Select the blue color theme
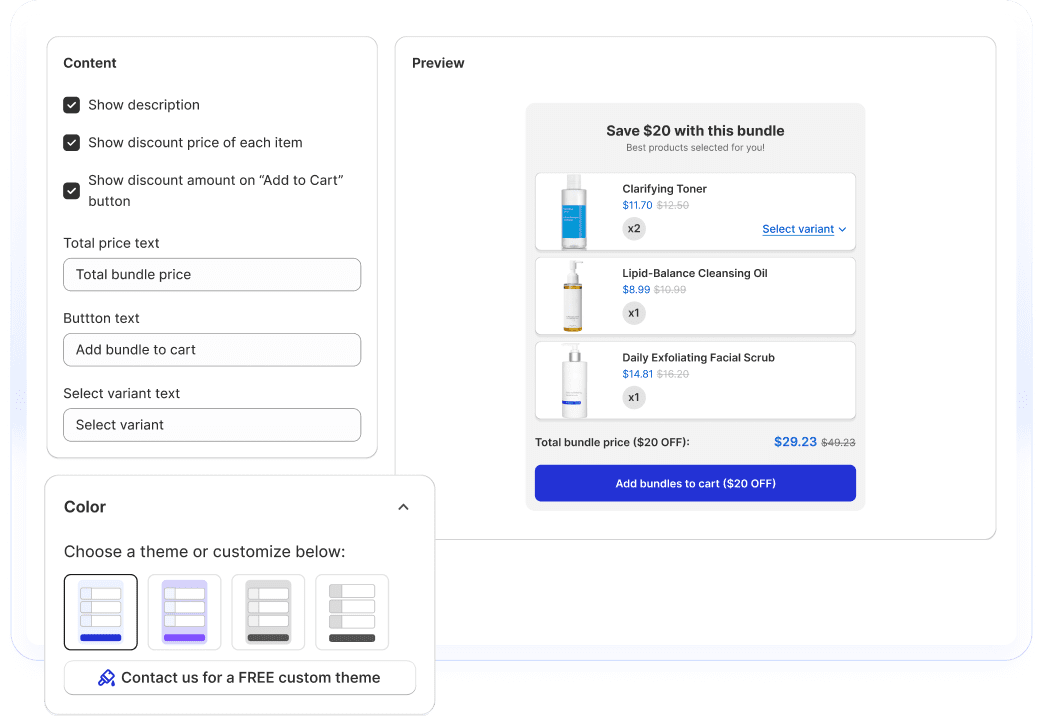Screen dimensions: 1043x717 point(100,612)
